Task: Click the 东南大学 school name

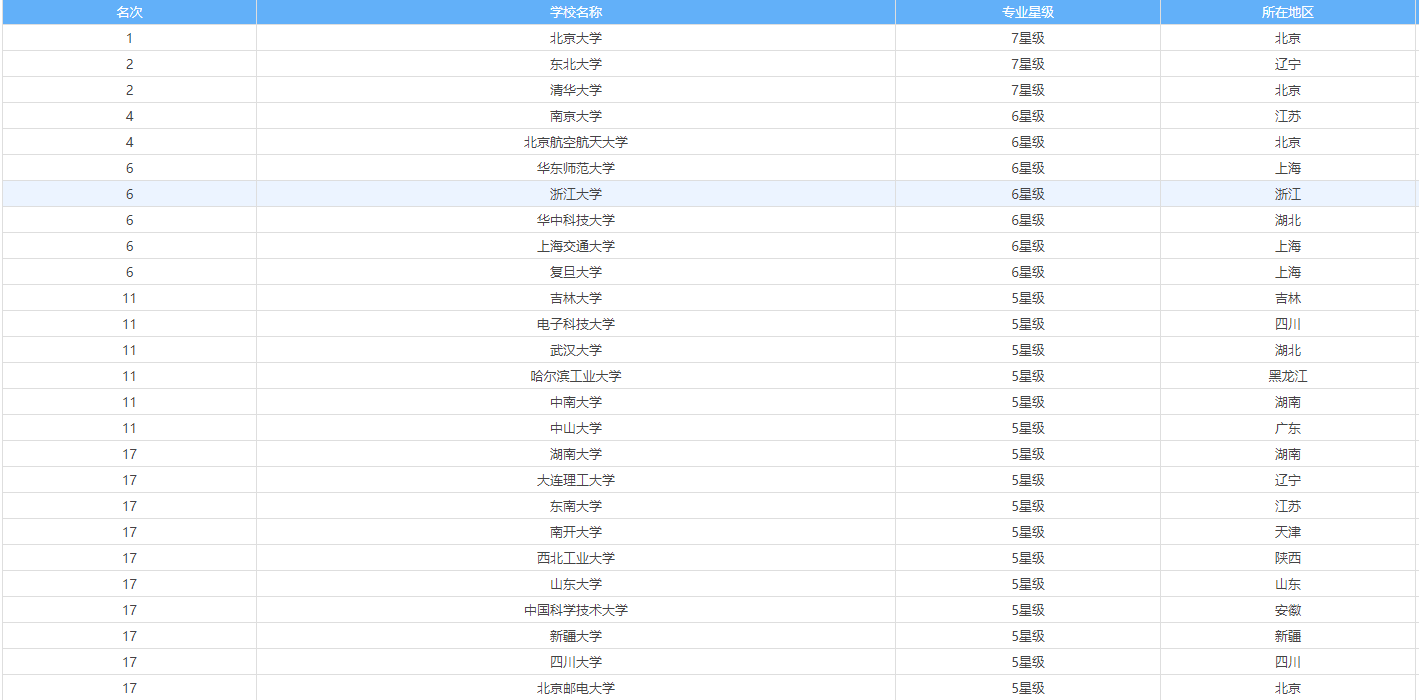Action: [x=576, y=506]
